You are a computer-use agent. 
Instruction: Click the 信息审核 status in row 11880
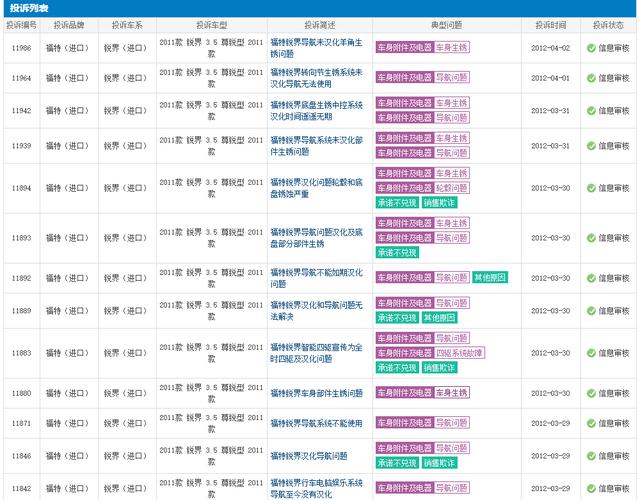pyautogui.click(x=614, y=393)
